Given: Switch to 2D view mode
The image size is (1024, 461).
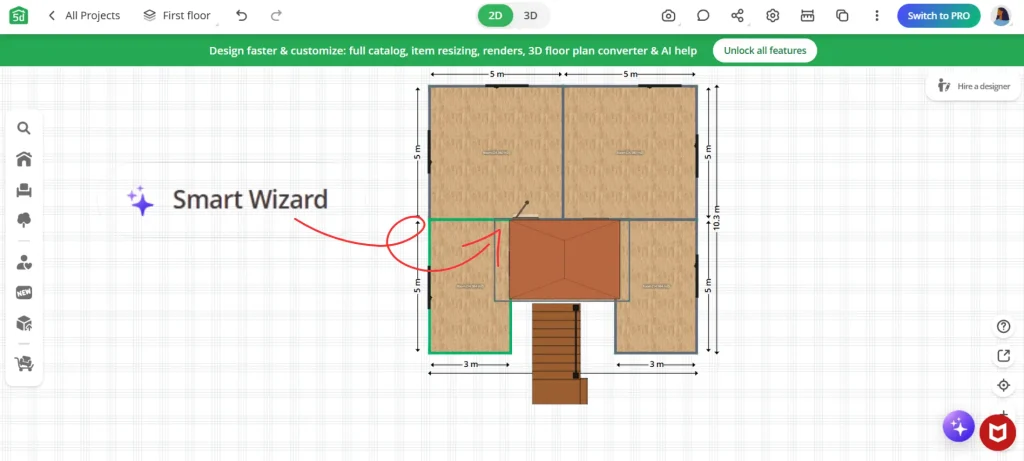Looking at the screenshot, I should point(496,16).
